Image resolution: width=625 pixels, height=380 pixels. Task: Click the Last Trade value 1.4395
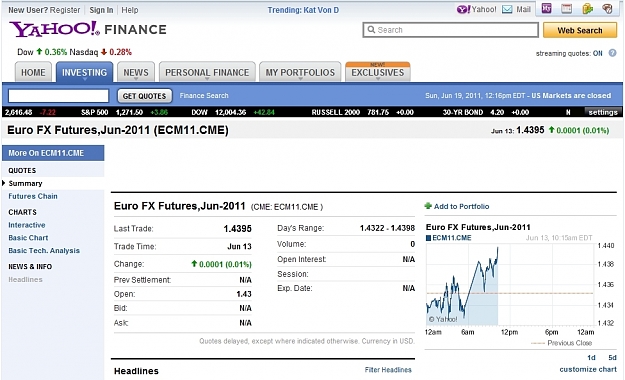click(x=237, y=228)
